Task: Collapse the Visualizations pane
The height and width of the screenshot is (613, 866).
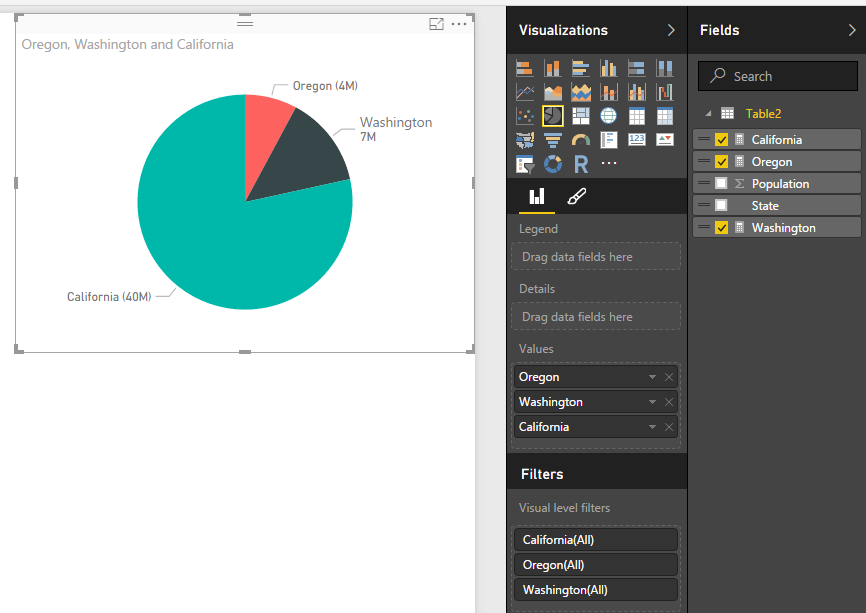Action: coord(671,30)
